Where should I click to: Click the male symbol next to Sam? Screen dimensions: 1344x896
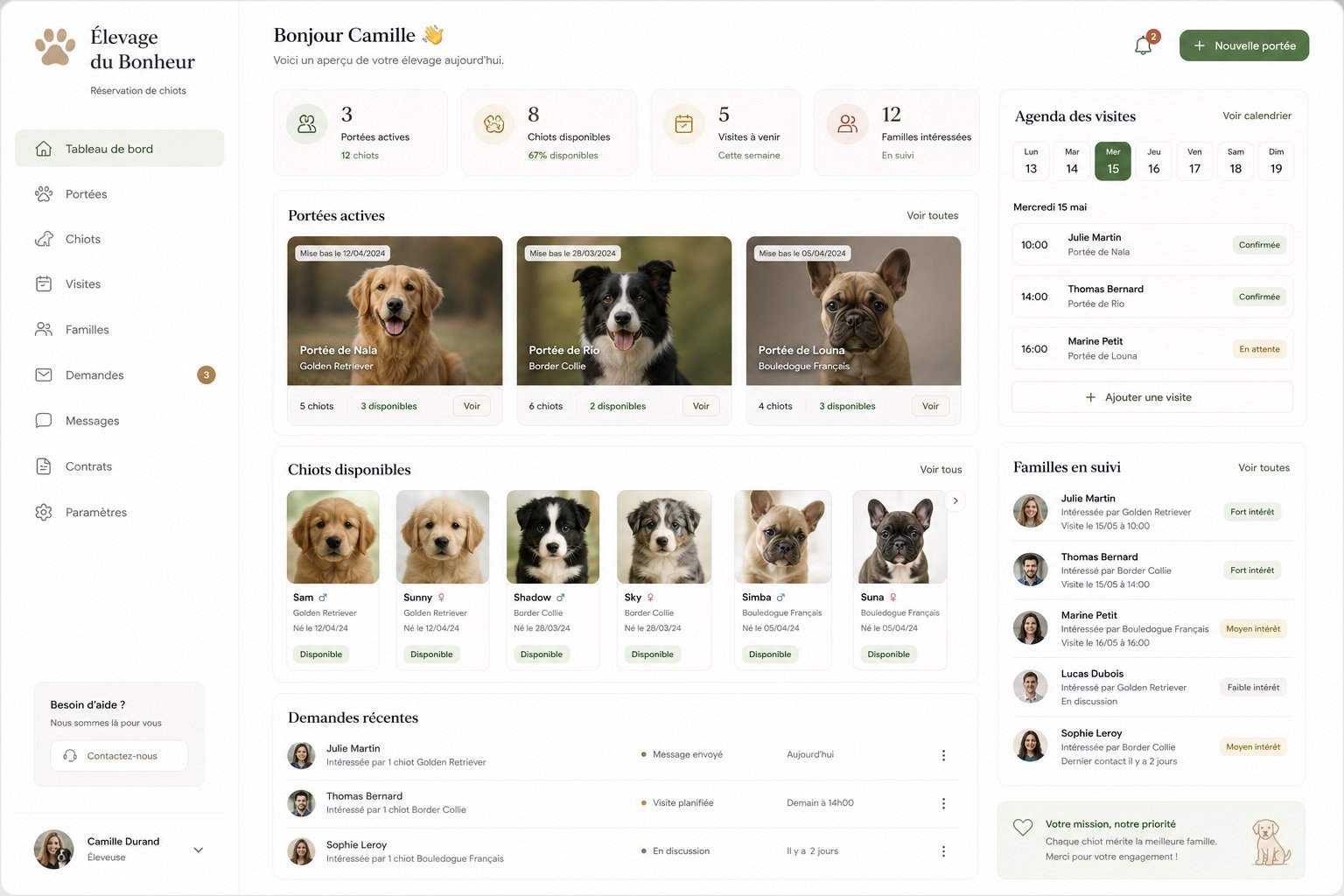click(323, 598)
